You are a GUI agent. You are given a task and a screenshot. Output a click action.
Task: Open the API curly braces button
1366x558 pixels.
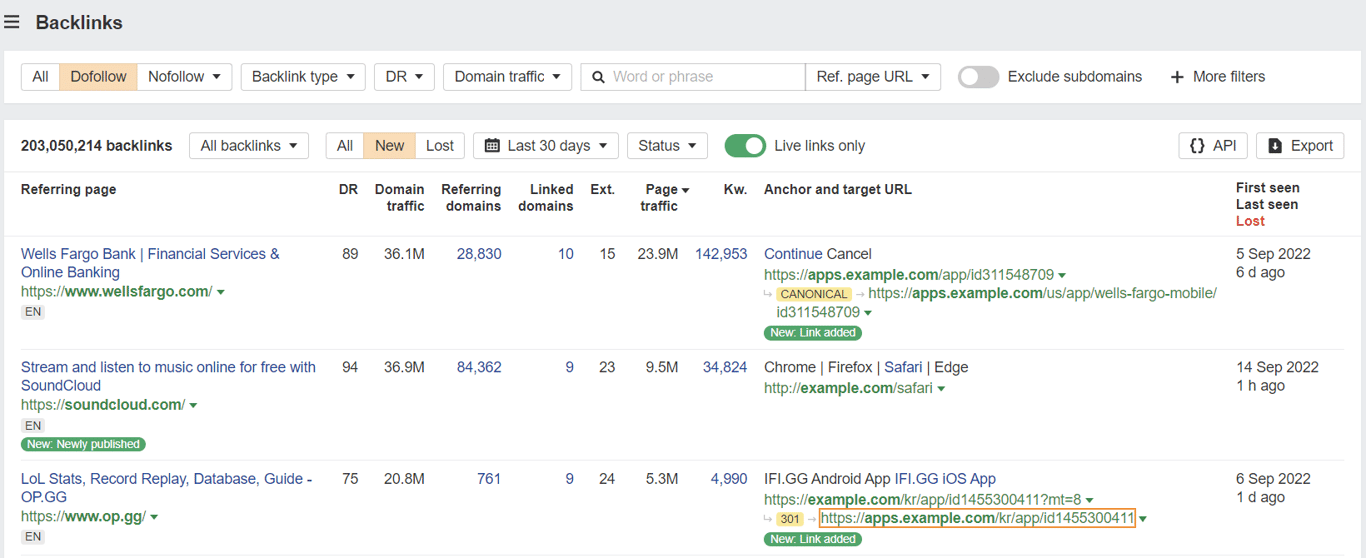(x=1197, y=146)
